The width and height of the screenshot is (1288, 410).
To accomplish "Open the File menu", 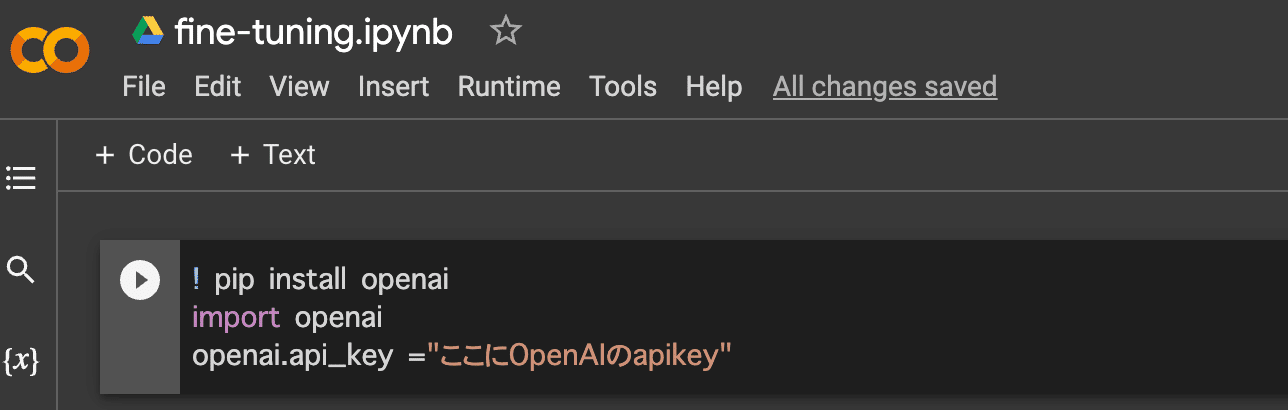I will (x=144, y=87).
